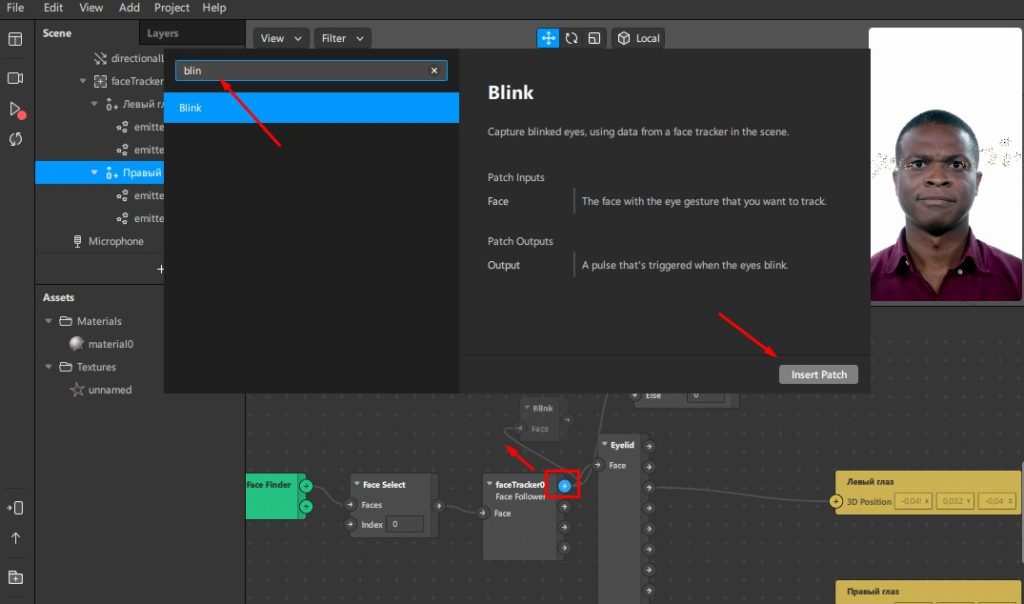Open the View dropdown in viewport

point(280,38)
